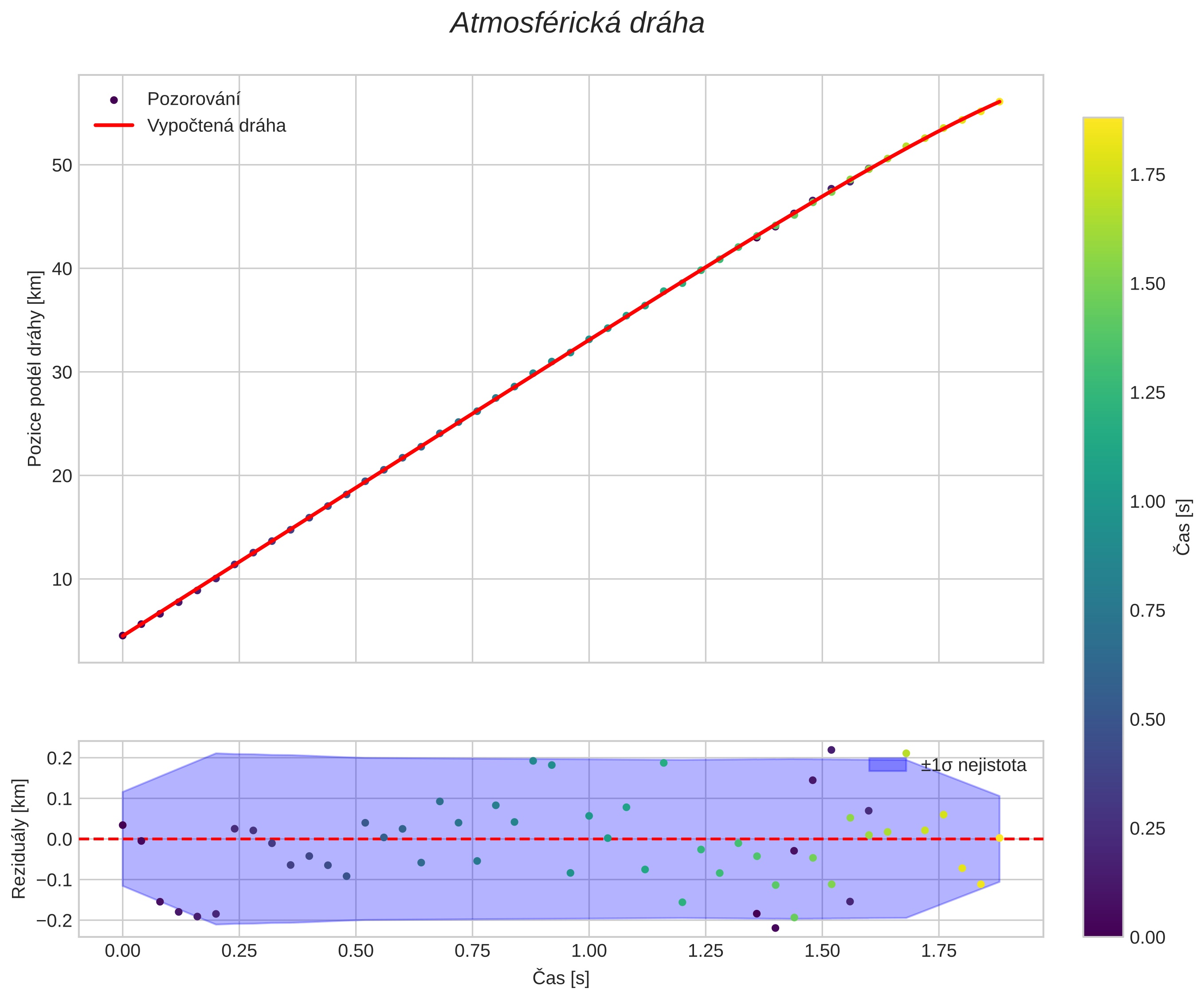Click the Pozorování legend label text
Screen dimensions: 1204x999
(193, 99)
